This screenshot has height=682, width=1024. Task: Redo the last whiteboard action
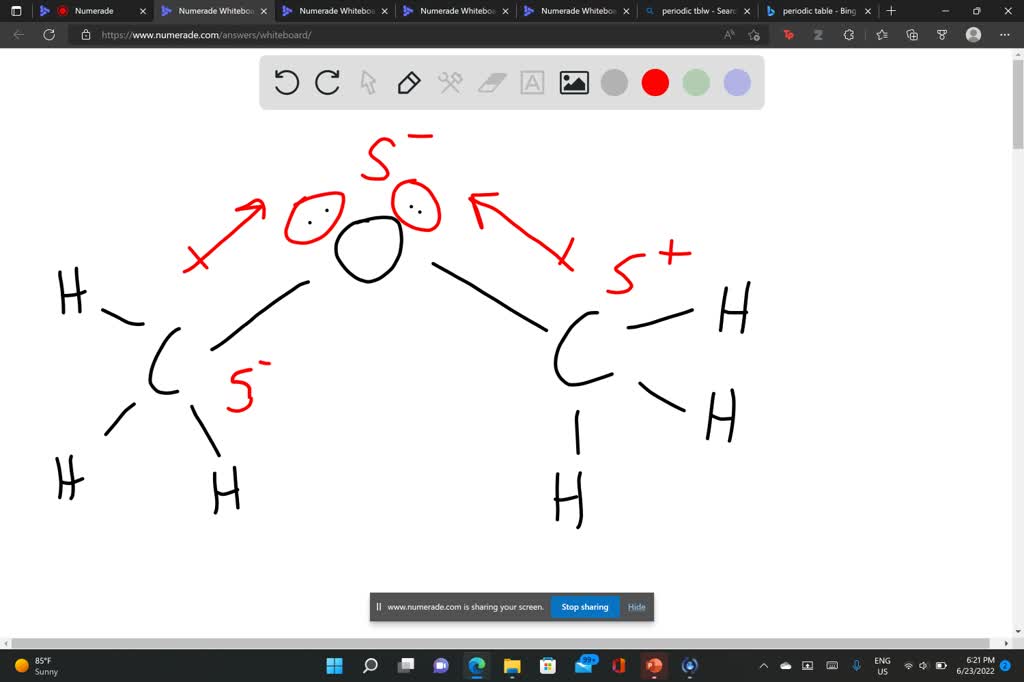(x=327, y=83)
